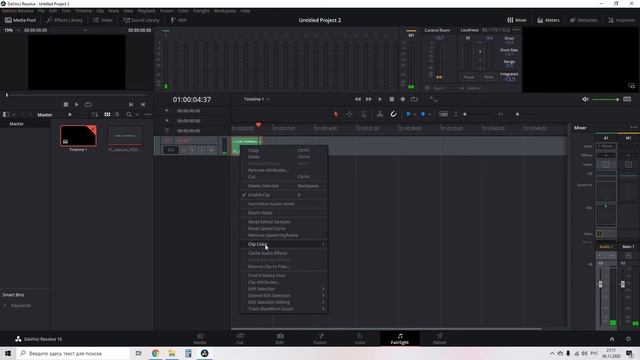Screen dimensions: 640x360
Task: Stop the source viewer preview
Action: (x=66, y=104)
